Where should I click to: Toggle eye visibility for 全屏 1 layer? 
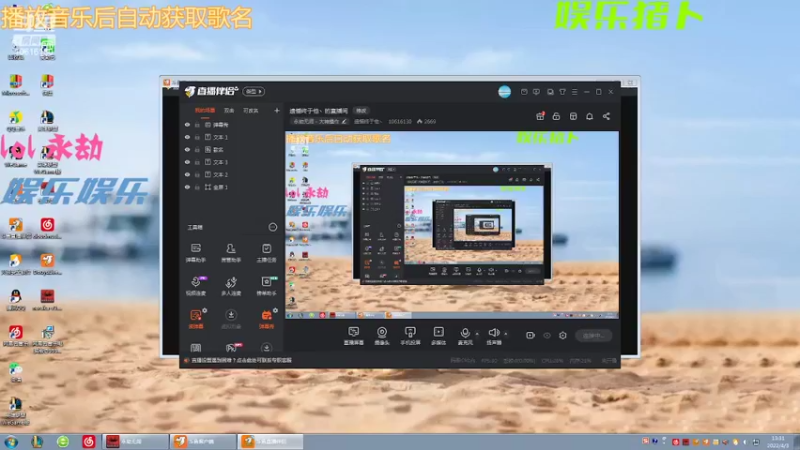187,187
